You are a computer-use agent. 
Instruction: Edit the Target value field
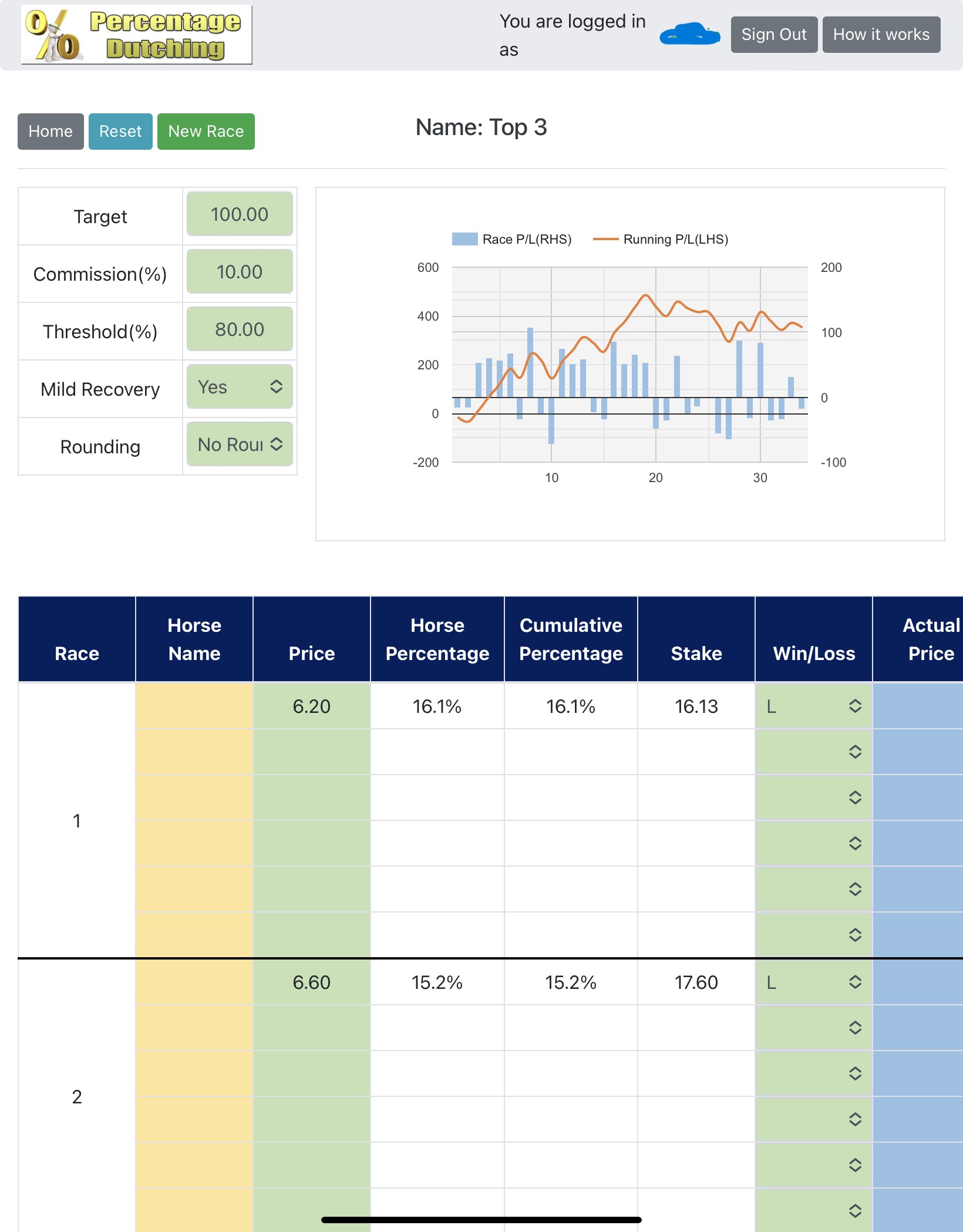tap(240, 214)
